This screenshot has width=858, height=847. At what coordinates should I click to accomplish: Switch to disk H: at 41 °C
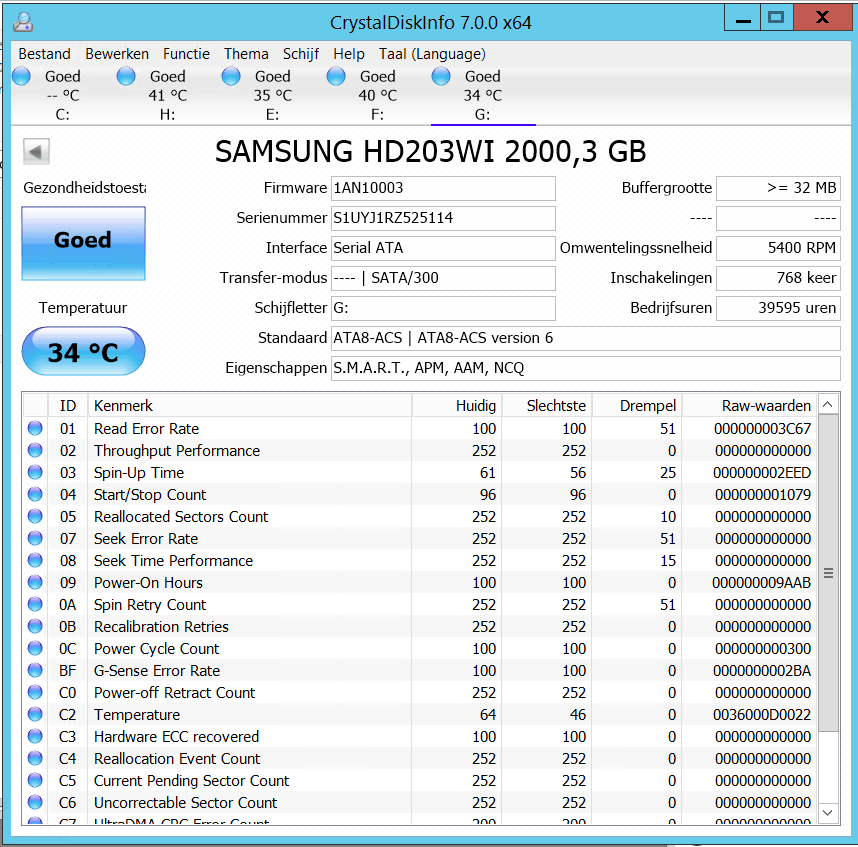[167, 95]
